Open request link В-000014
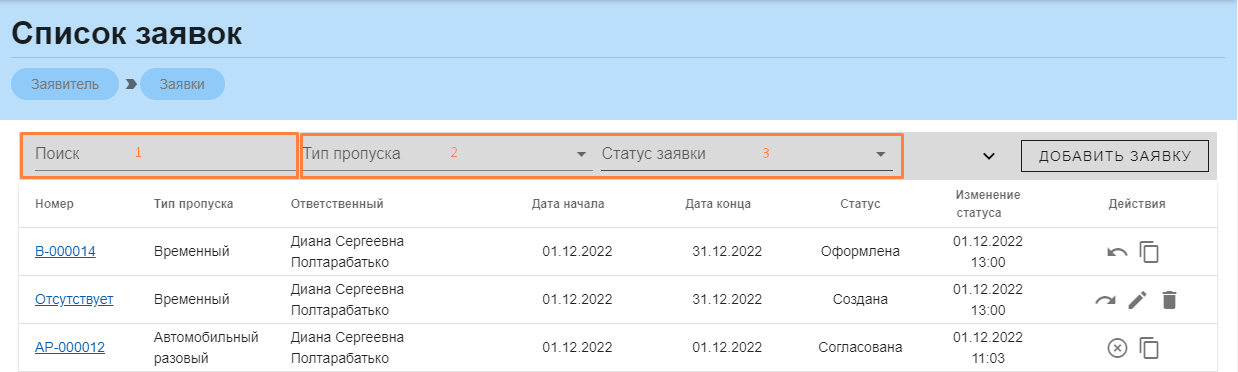The image size is (1238, 372). pyautogui.click(x=65, y=252)
